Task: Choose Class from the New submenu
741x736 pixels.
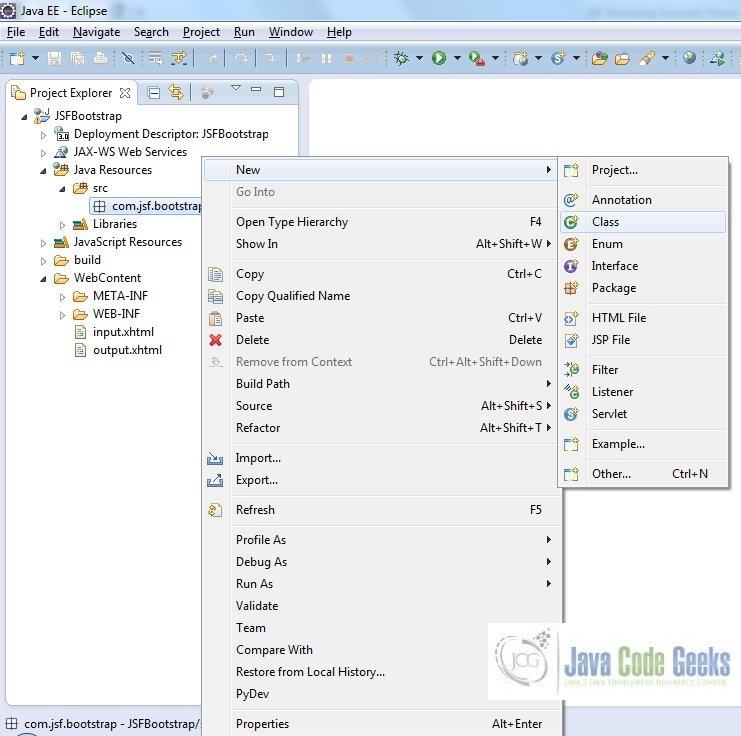Action: 643,222
